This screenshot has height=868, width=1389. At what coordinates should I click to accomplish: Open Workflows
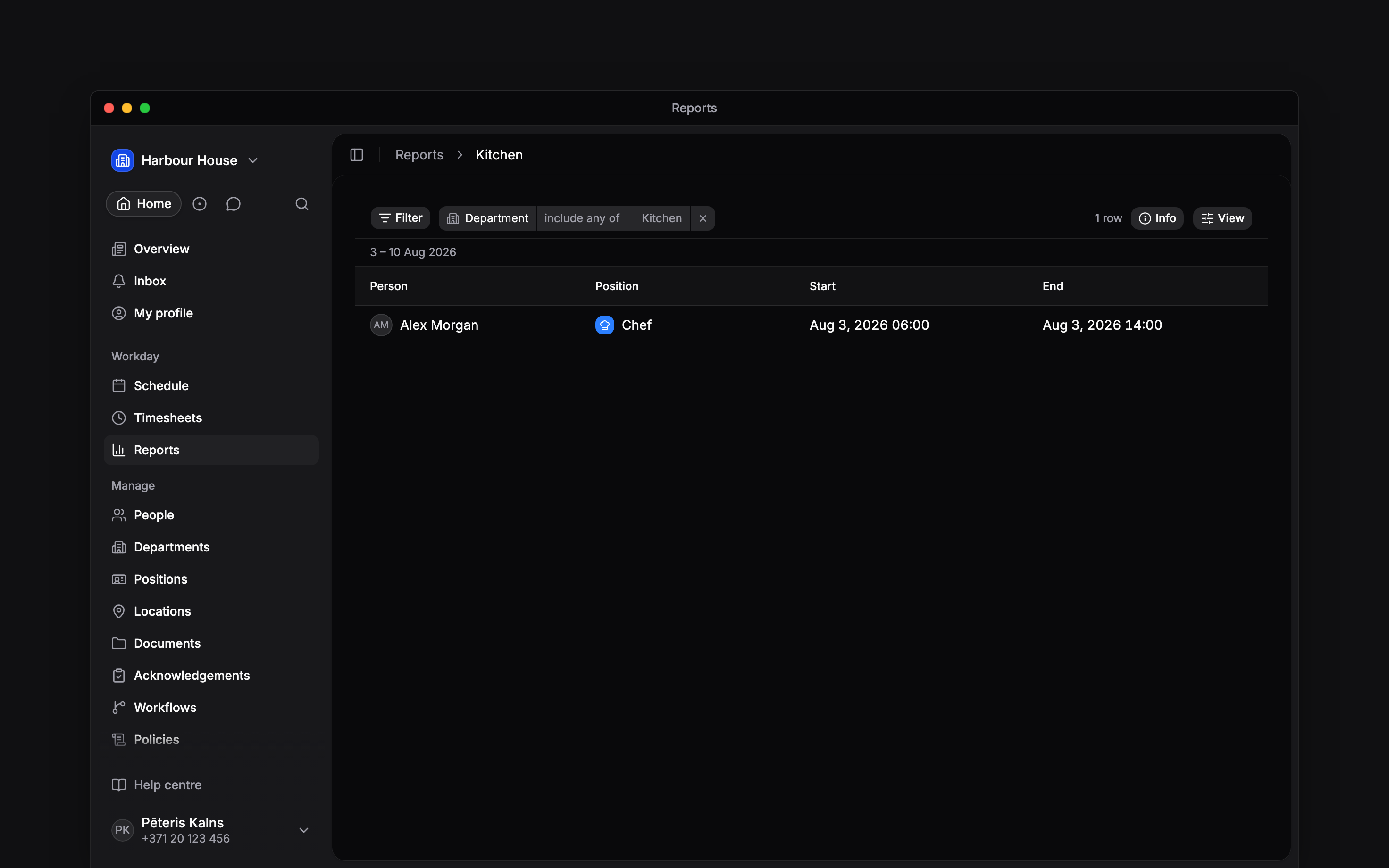coord(211,708)
